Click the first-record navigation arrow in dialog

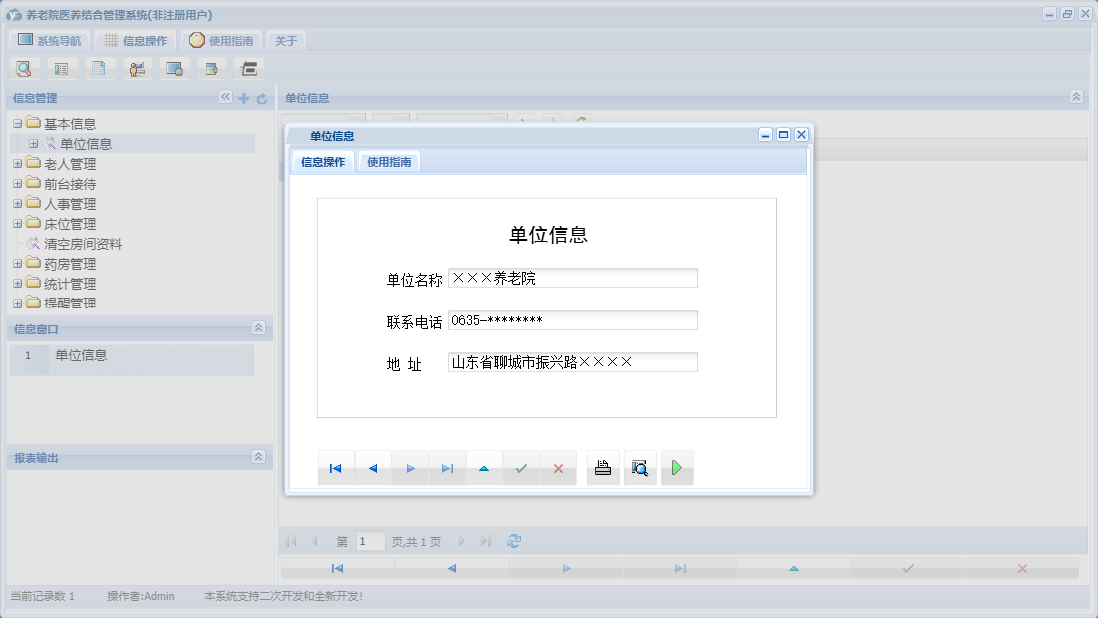point(335,467)
